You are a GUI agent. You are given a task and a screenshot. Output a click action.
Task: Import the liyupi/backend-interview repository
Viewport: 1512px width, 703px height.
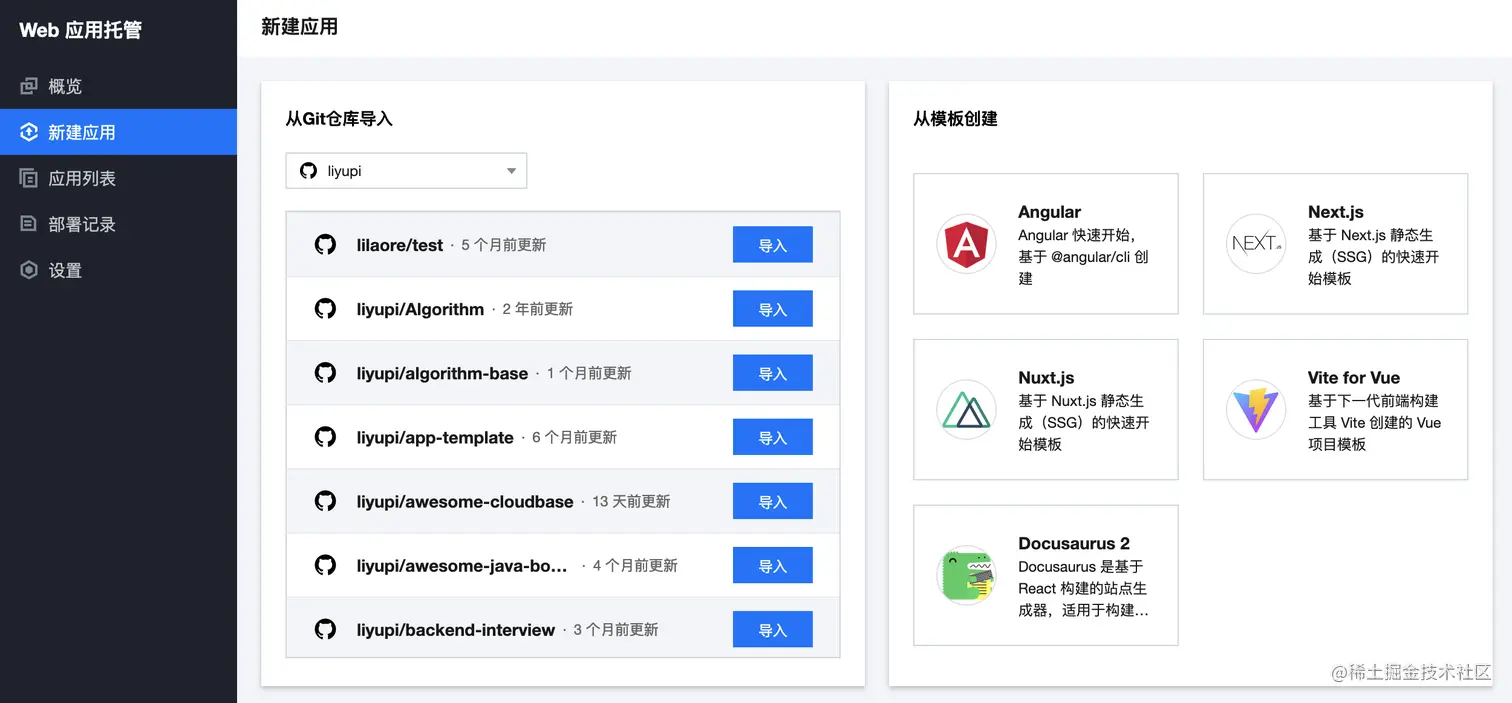(x=772, y=629)
